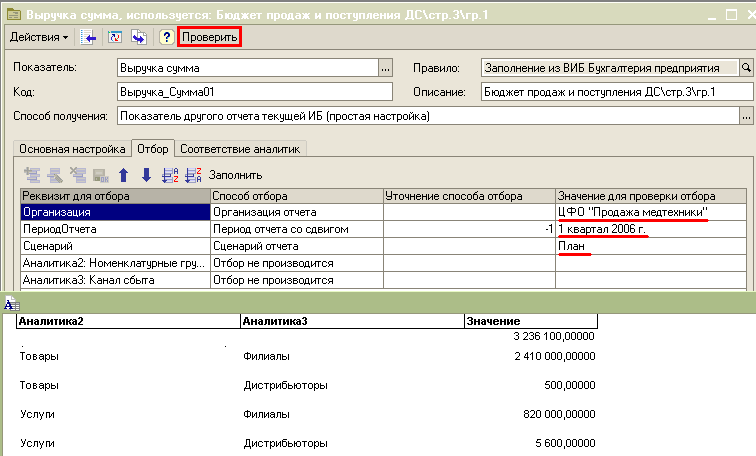Open help with the question mark icon
Screen dimensions: 756x456
pos(166,37)
